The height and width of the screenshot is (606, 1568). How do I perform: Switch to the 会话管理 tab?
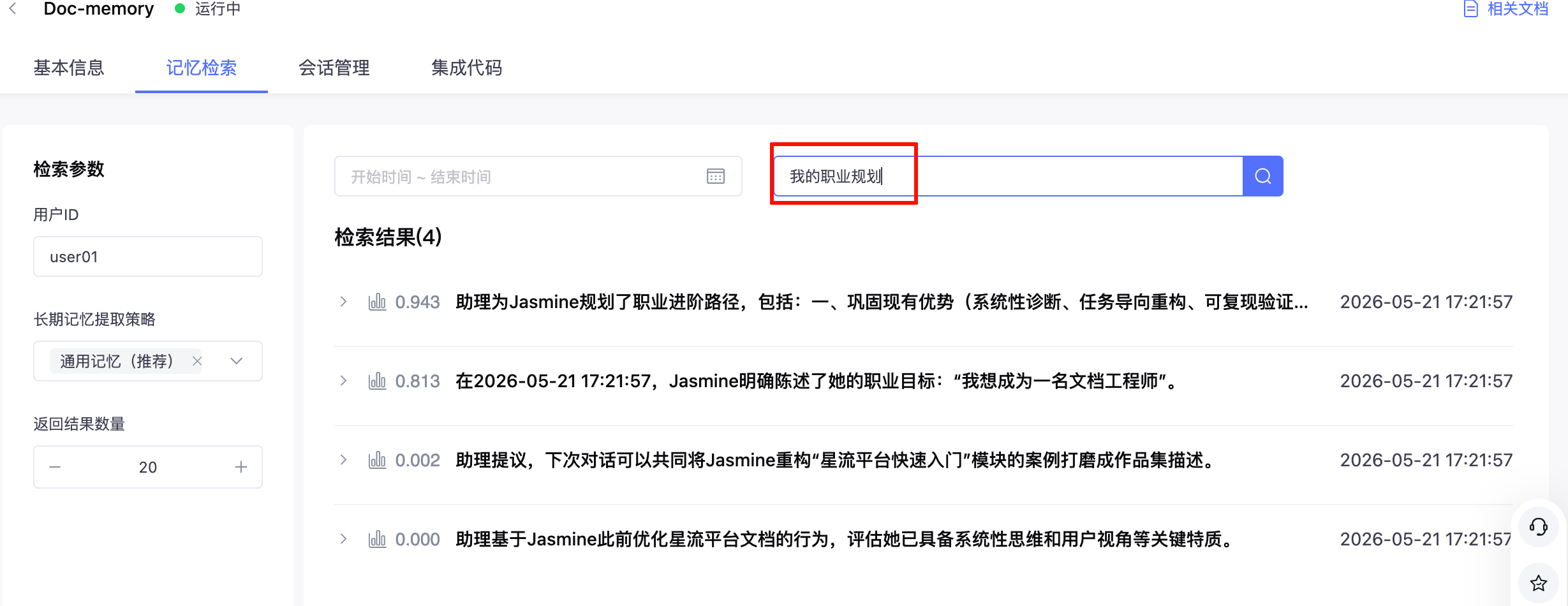[334, 68]
